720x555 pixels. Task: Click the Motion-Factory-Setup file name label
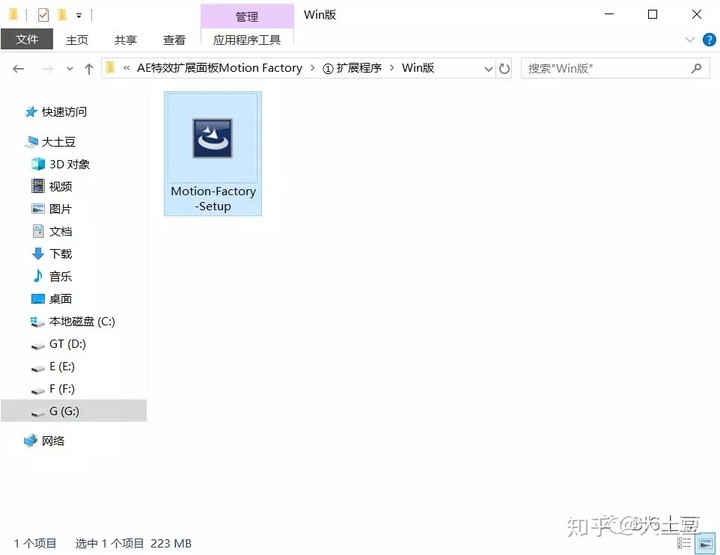(213, 198)
